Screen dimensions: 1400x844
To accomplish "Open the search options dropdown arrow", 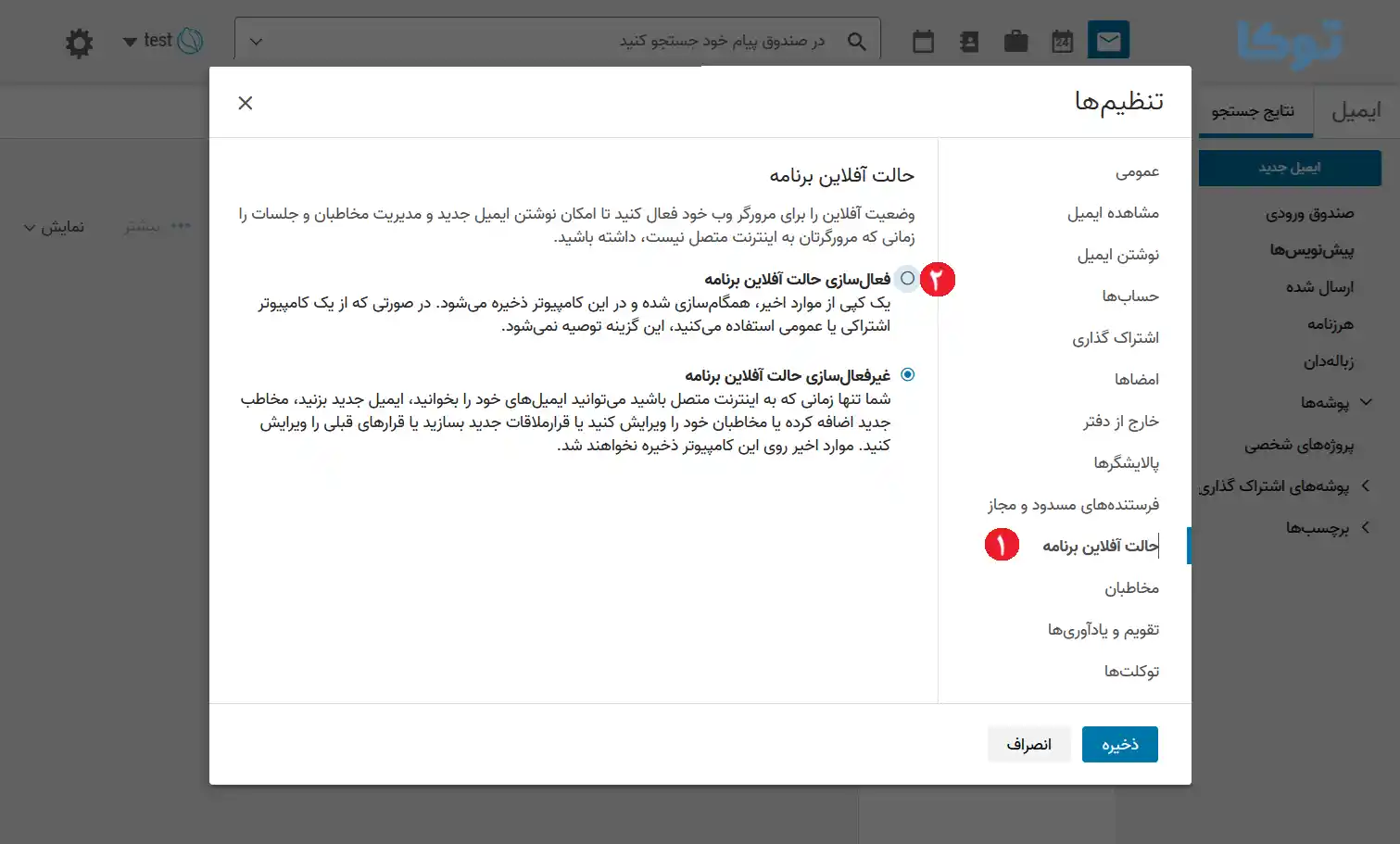I will point(257,42).
